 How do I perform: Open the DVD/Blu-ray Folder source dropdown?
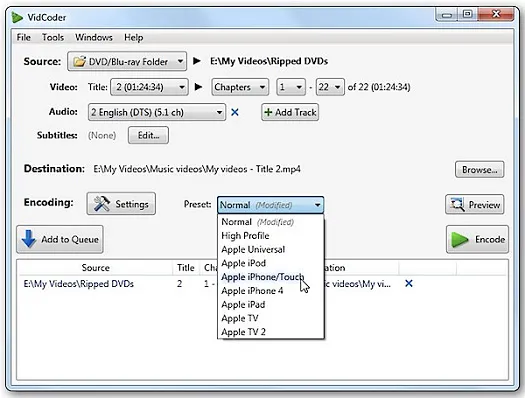pyautogui.click(x=127, y=61)
